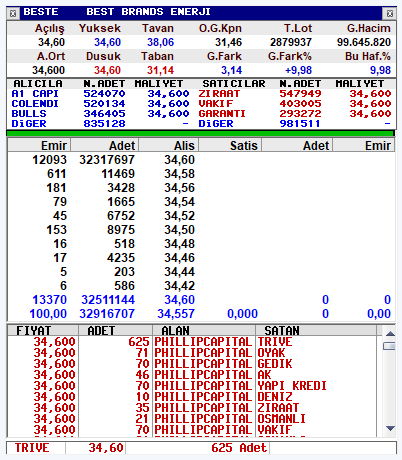The width and height of the screenshot is (402, 460).
Task: Click the trades list scrollbar thumb
Action: click(389, 346)
